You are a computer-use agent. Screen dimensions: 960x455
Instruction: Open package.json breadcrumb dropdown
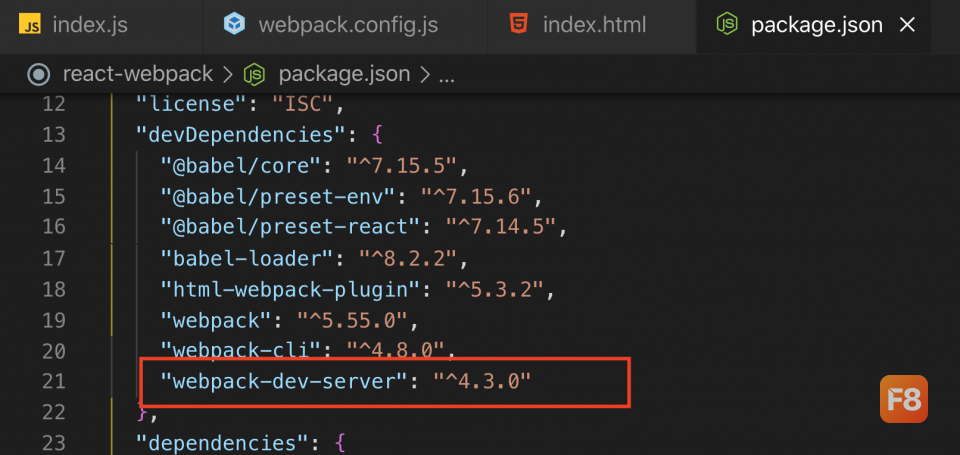(x=344, y=75)
